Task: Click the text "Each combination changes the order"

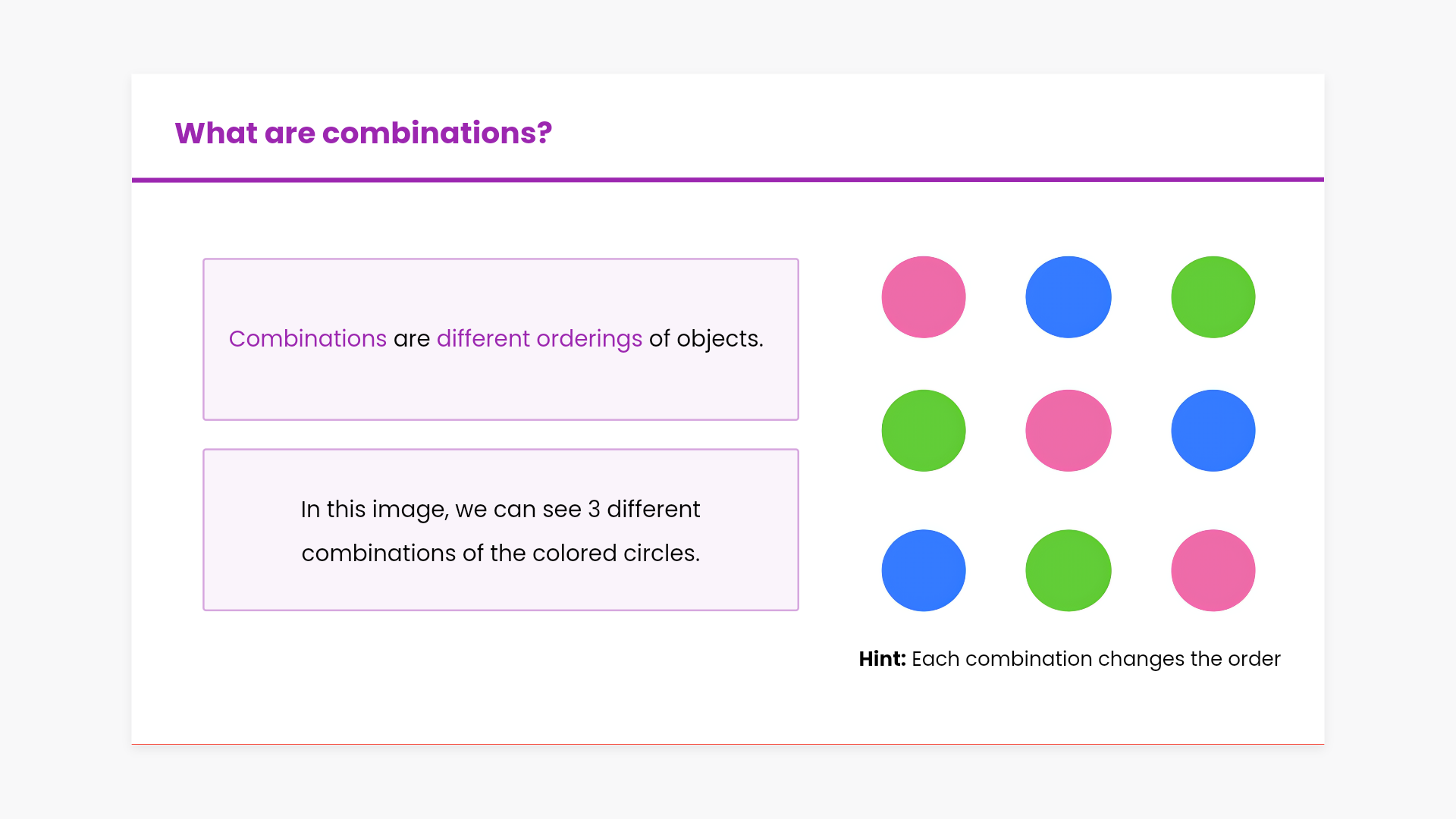Action: point(1096,658)
